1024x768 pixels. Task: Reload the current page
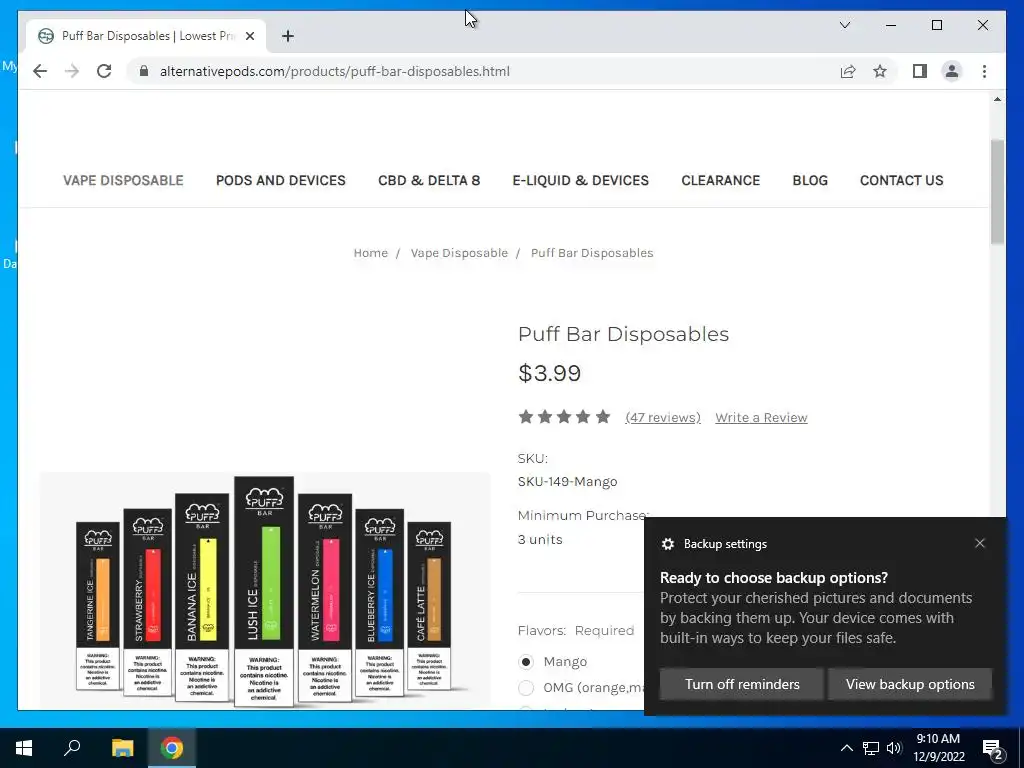point(104,71)
